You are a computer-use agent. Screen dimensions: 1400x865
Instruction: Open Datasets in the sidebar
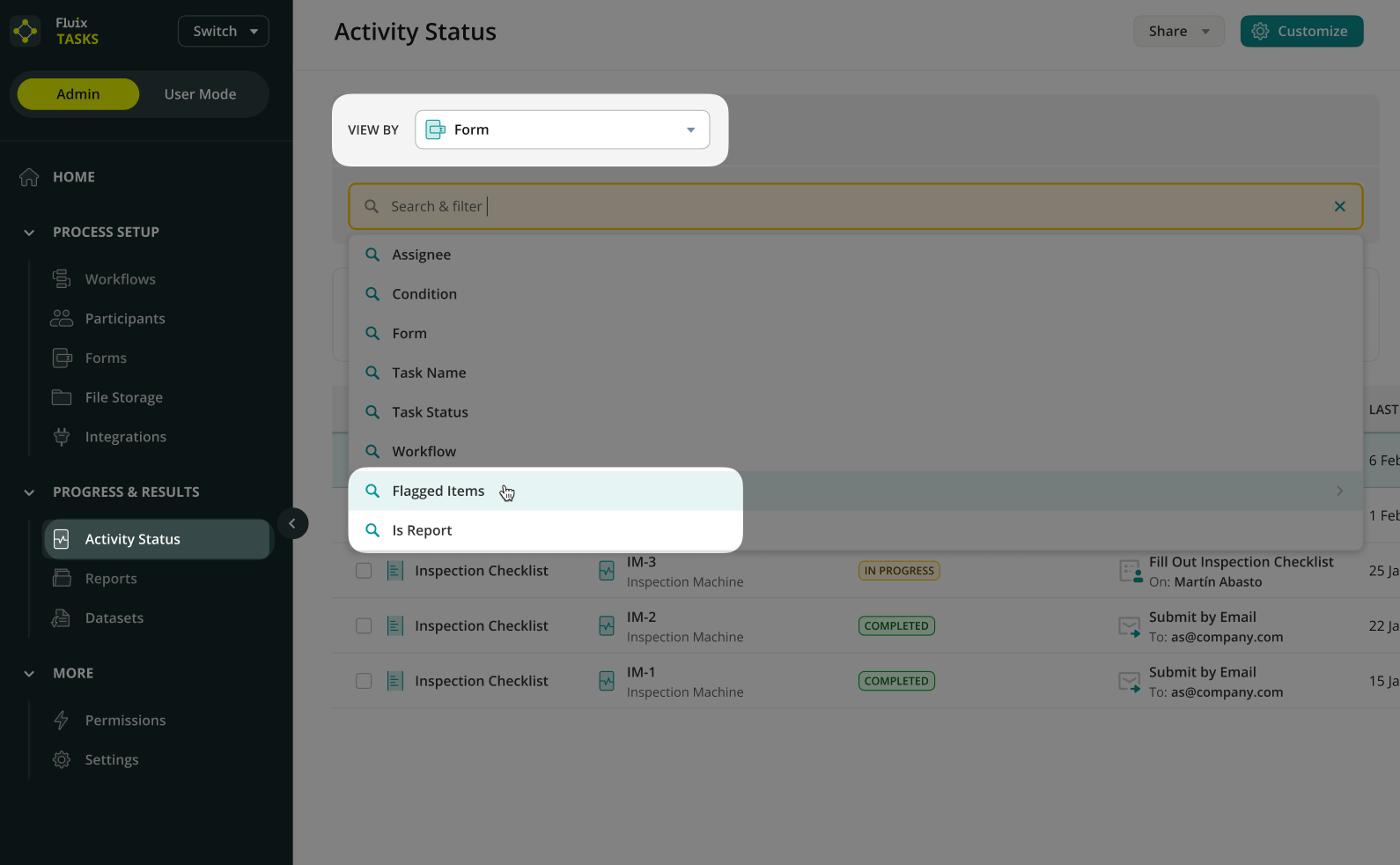pyautogui.click(x=114, y=618)
